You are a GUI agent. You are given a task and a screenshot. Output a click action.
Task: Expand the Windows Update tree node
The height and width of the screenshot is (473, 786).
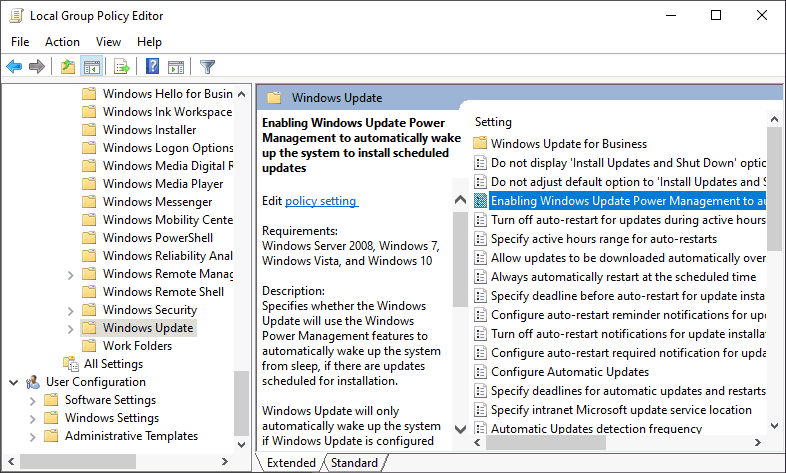pos(71,329)
